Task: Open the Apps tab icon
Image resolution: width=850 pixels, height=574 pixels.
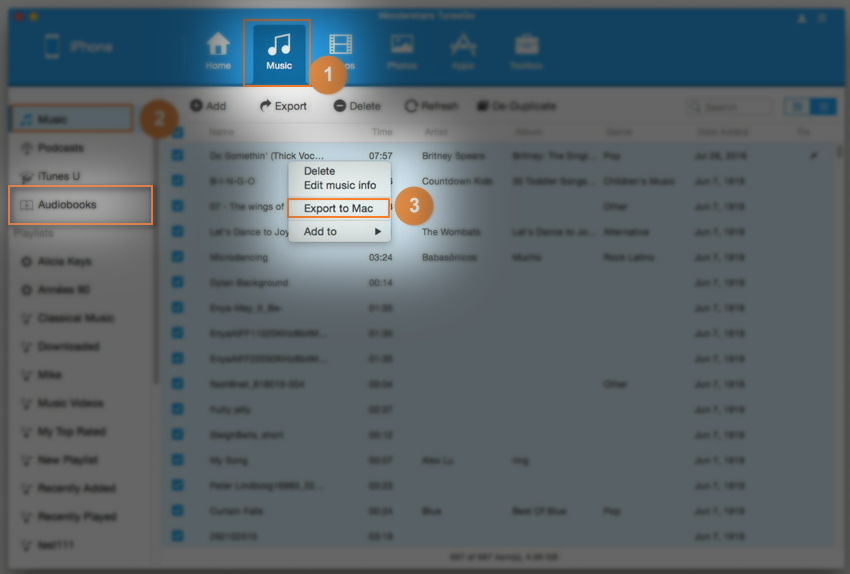Action: pyautogui.click(x=462, y=45)
